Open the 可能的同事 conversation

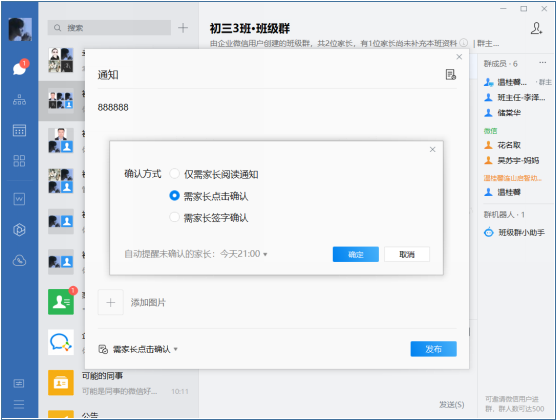(118, 383)
